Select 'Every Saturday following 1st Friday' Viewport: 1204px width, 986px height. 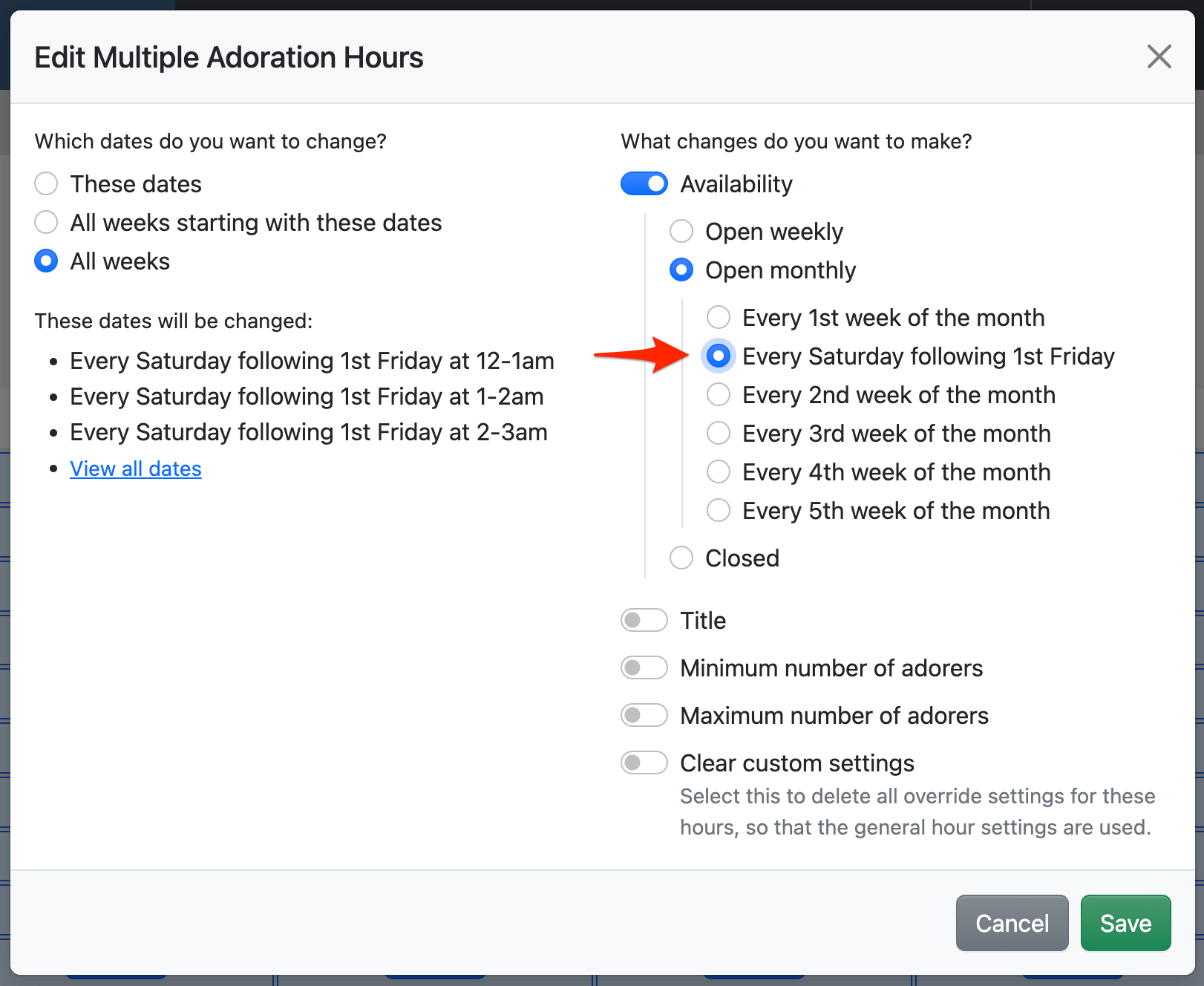tap(719, 356)
